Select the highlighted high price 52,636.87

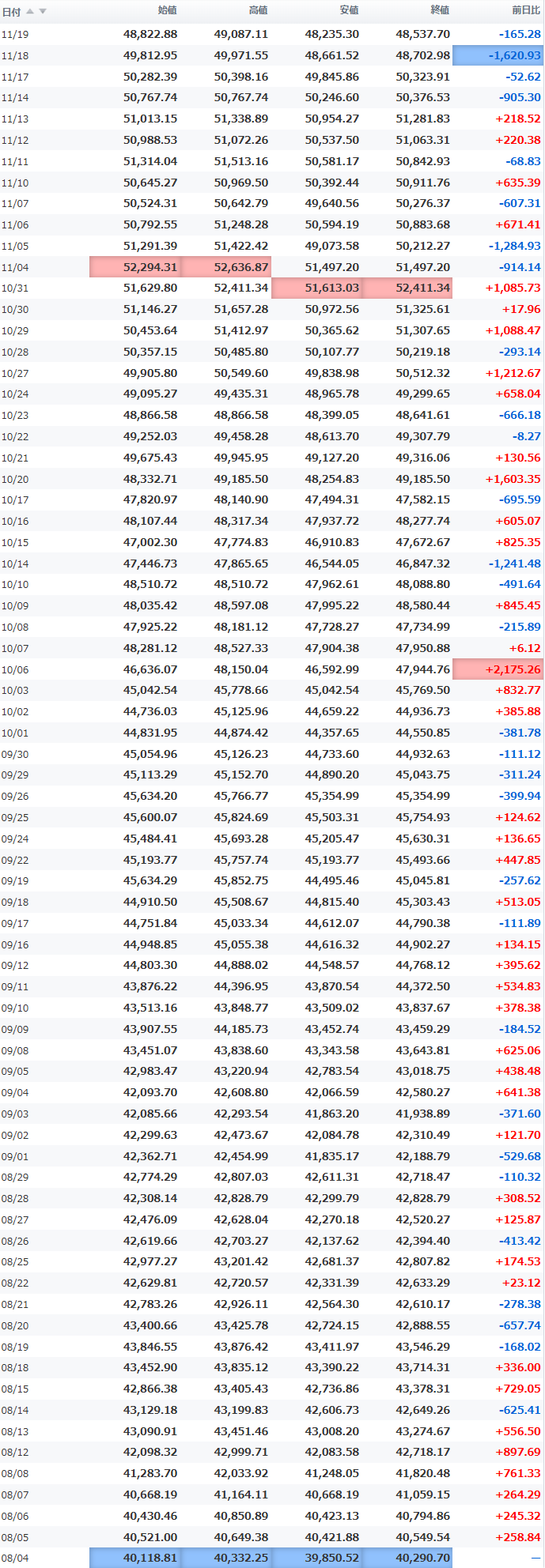(x=225, y=267)
